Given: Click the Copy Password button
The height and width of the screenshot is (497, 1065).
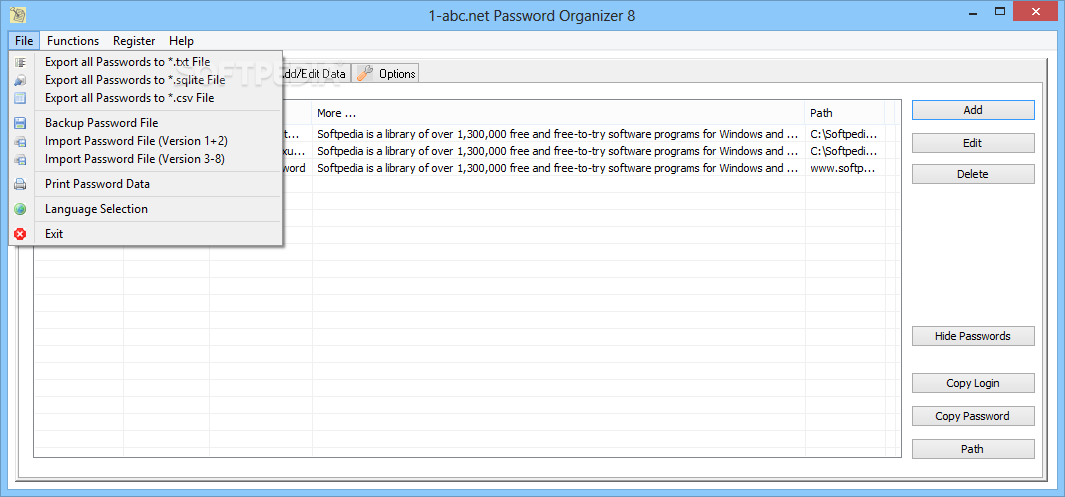Looking at the screenshot, I should coord(973,416).
